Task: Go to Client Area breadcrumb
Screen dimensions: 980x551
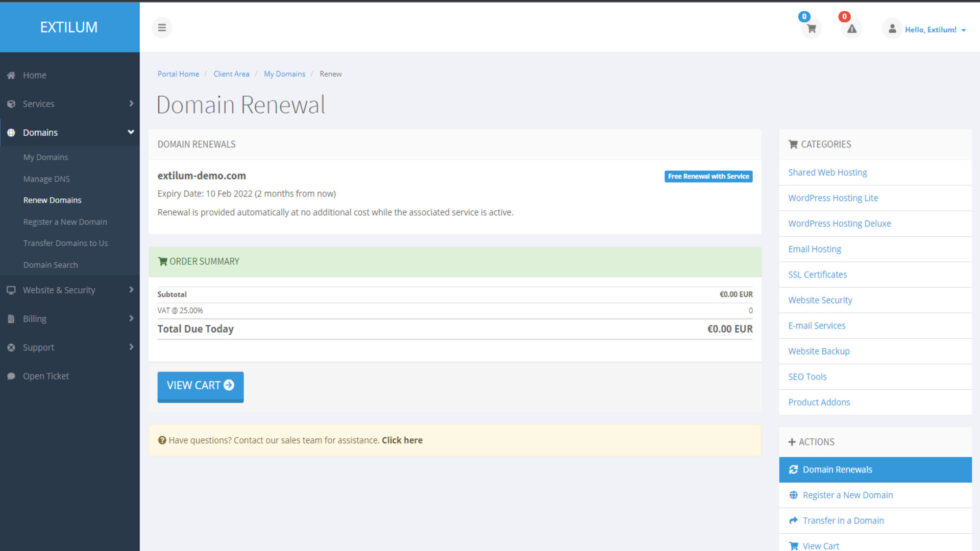Action: tap(231, 74)
